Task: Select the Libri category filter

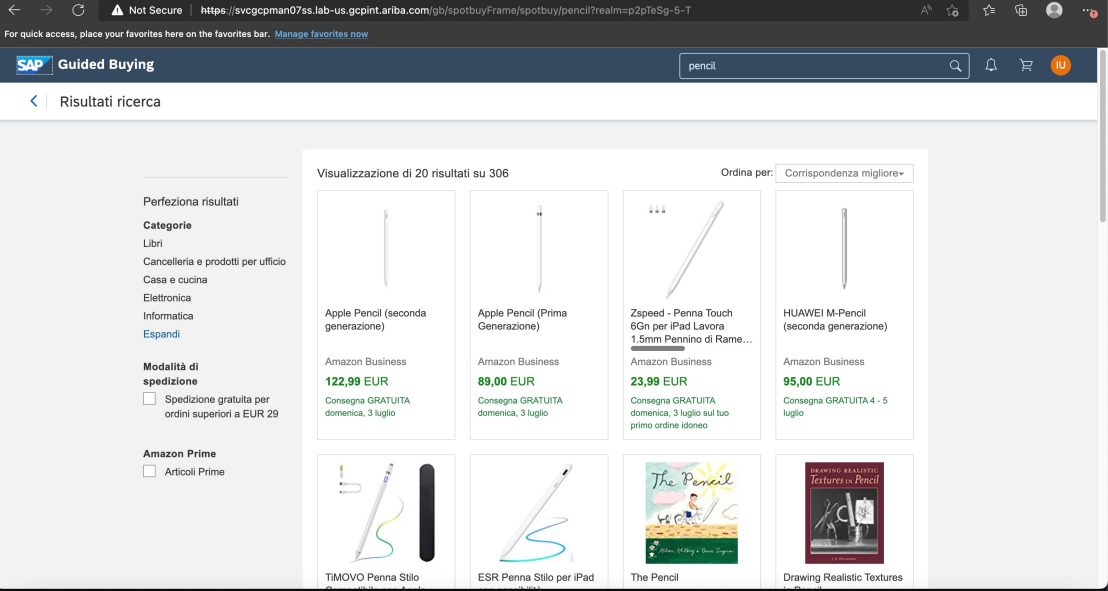Action: coord(152,243)
